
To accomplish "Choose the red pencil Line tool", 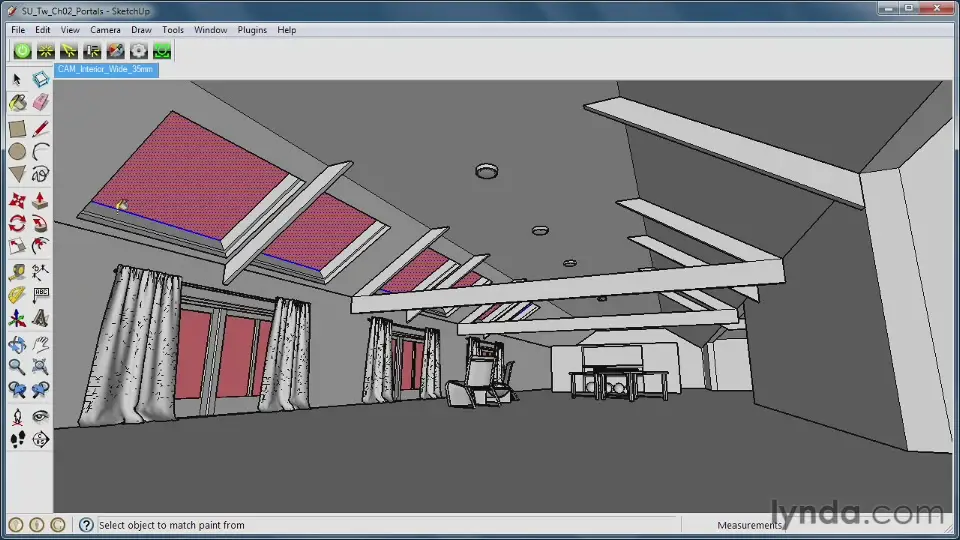I will [40, 129].
